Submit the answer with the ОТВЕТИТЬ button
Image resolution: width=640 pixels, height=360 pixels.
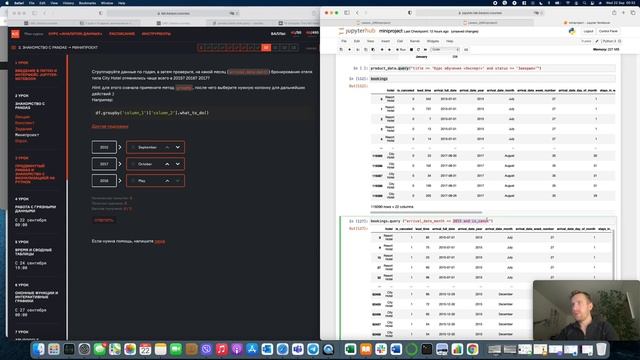point(104,220)
